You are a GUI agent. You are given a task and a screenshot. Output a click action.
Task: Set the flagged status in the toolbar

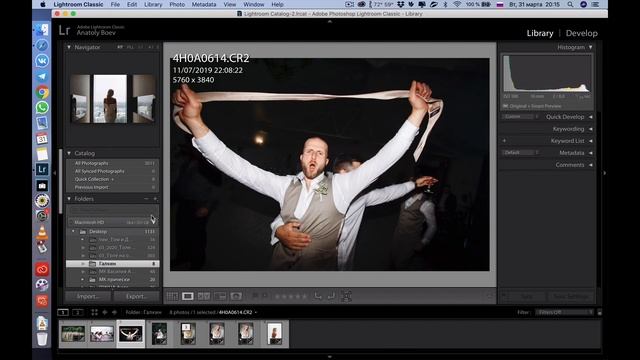coord(255,296)
